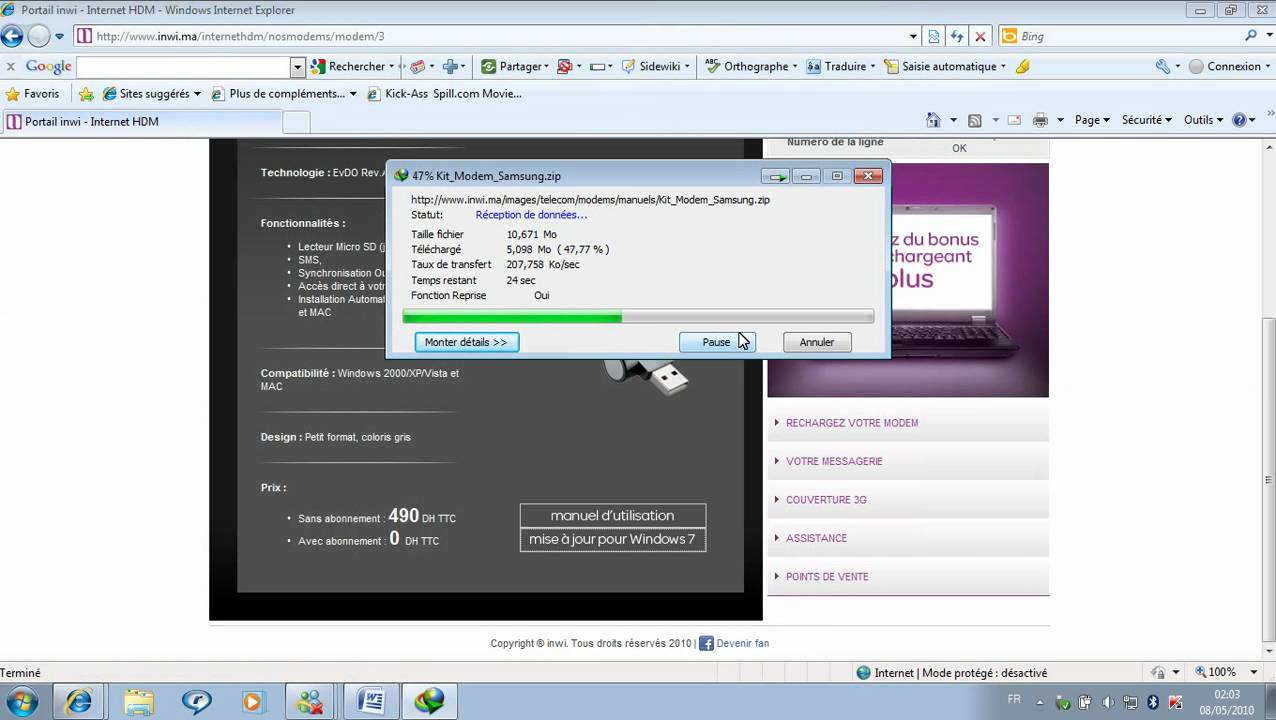
Task: Open Windows Explorer folder on the taskbar
Action: (x=138, y=702)
